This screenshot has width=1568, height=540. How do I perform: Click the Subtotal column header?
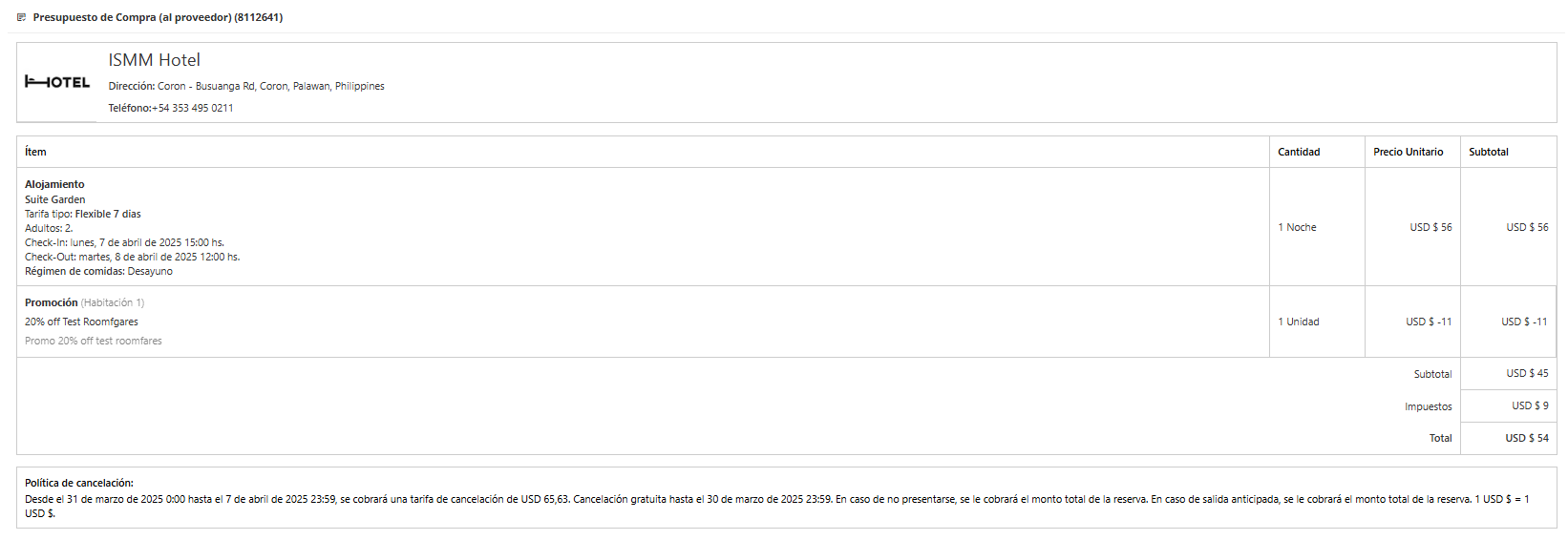pos(1488,152)
